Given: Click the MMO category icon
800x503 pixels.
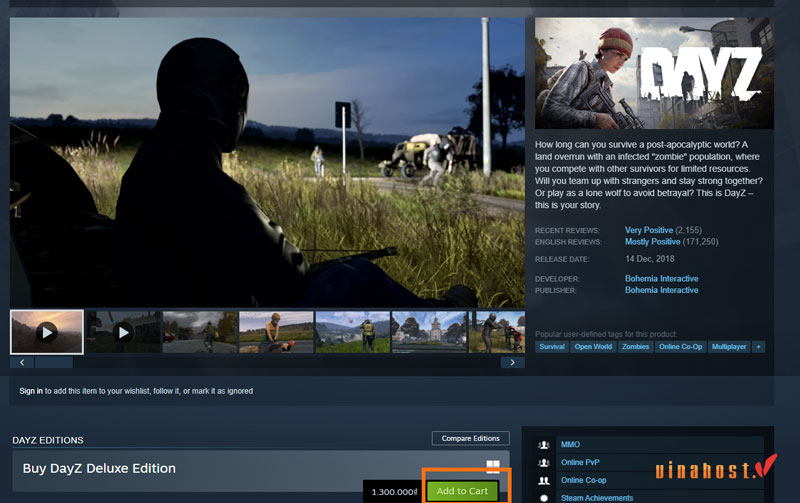Looking at the screenshot, I should [544, 445].
